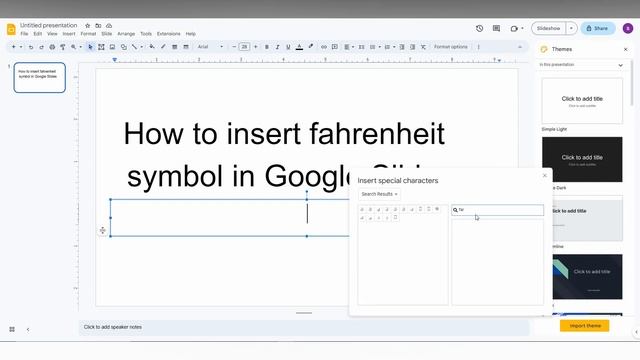Screen dimensions: 640x360
Task: Click the Zoom magnifier tool
Action: (x=74, y=47)
